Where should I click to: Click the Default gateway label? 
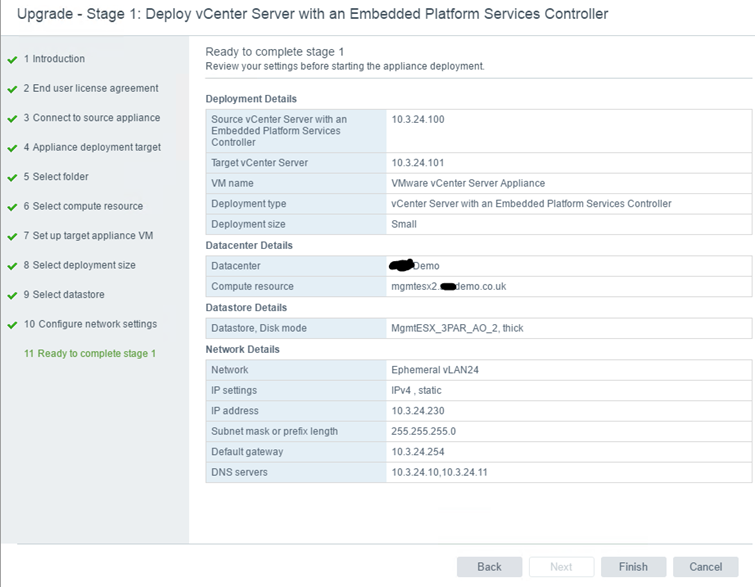(x=247, y=452)
